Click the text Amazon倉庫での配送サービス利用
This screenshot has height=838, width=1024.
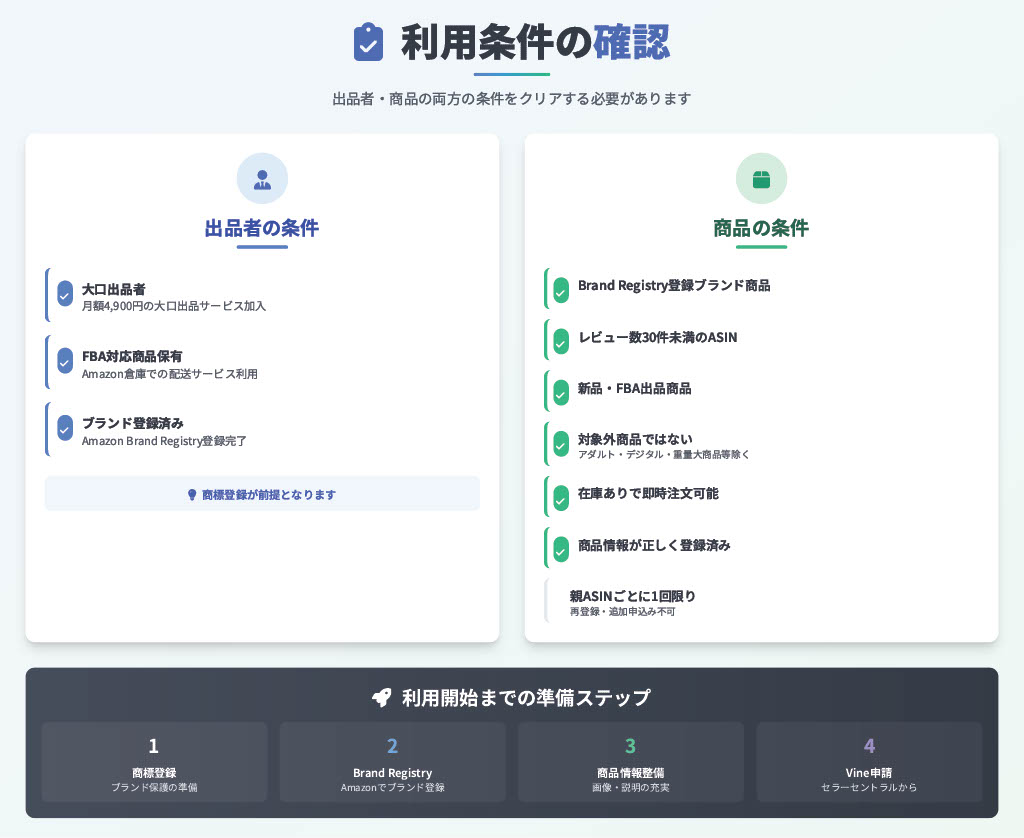(x=170, y=374)
